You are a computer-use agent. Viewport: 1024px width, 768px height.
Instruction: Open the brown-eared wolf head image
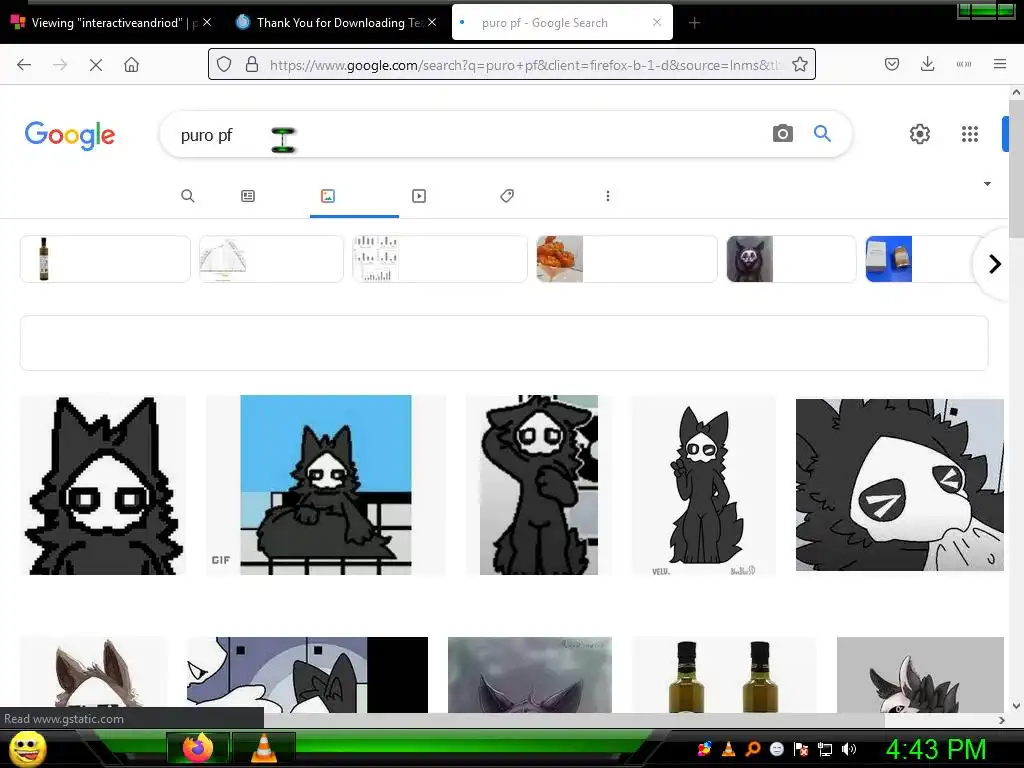[x=93, y=673]
